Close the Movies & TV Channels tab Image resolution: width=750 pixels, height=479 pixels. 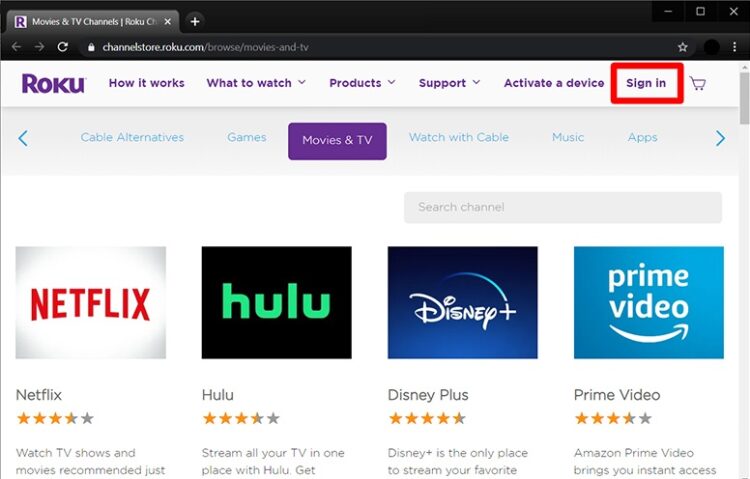pos(167,22)
